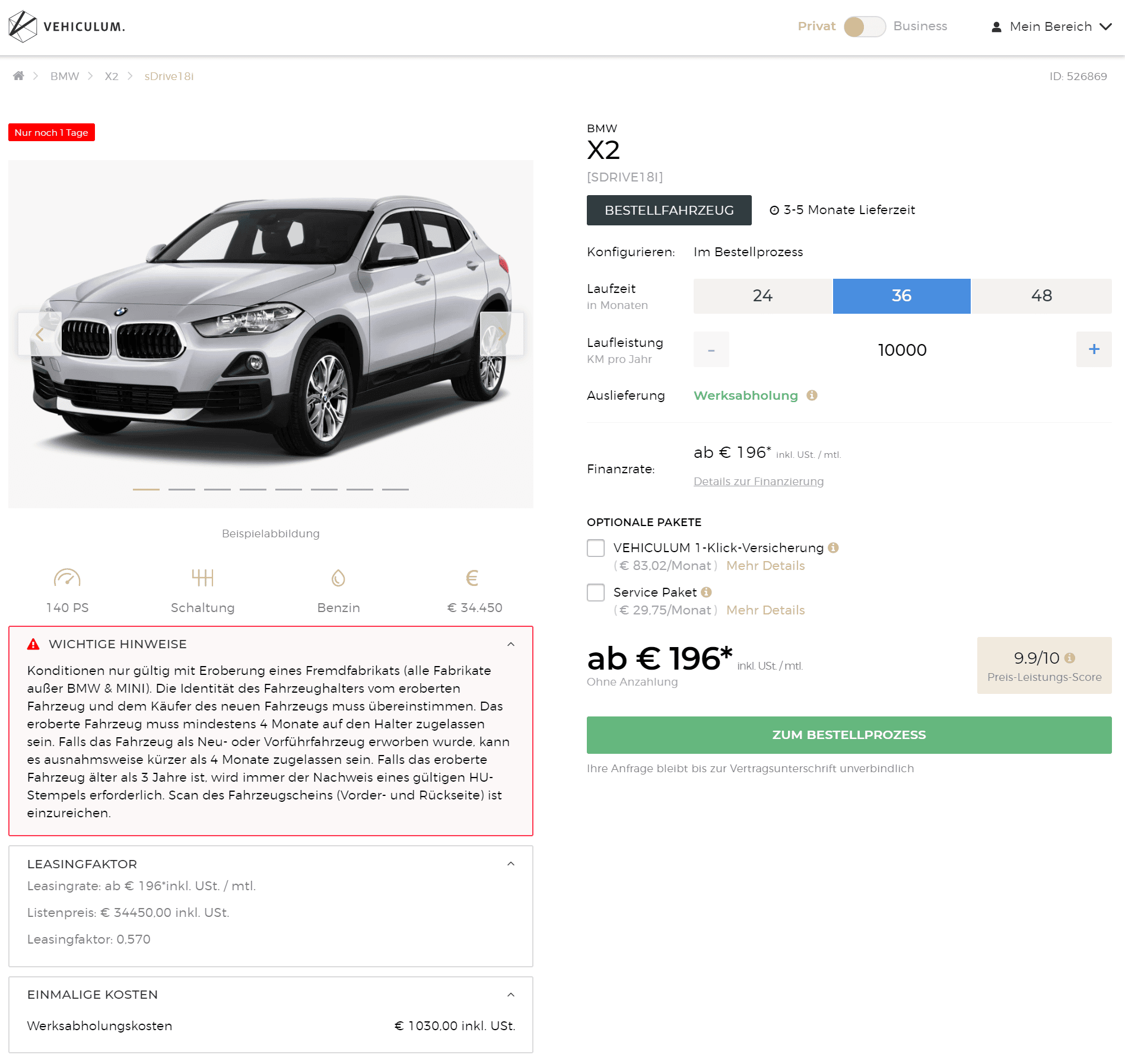Click the Schaltung gearshift icon

coord(202,577)
